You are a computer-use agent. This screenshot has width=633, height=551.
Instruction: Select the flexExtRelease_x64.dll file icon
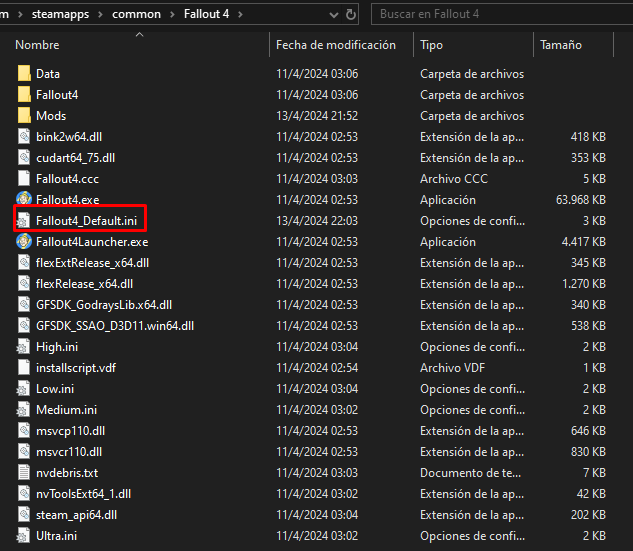24,262
